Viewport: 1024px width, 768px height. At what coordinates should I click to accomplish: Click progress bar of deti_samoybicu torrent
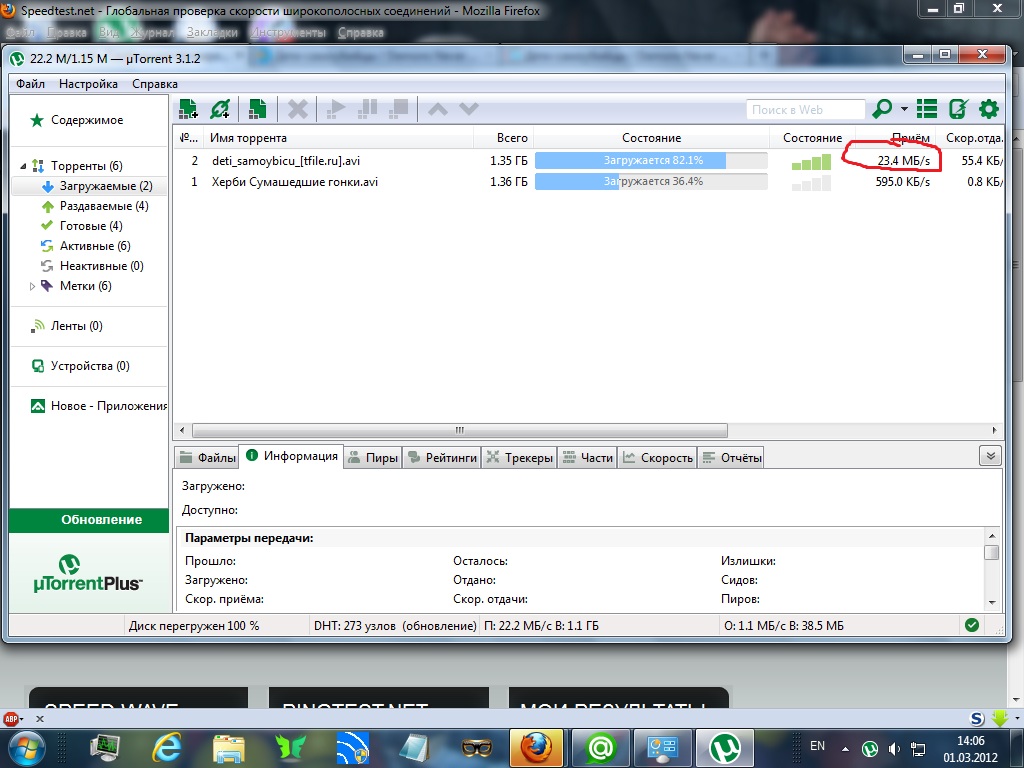point(651,160)
